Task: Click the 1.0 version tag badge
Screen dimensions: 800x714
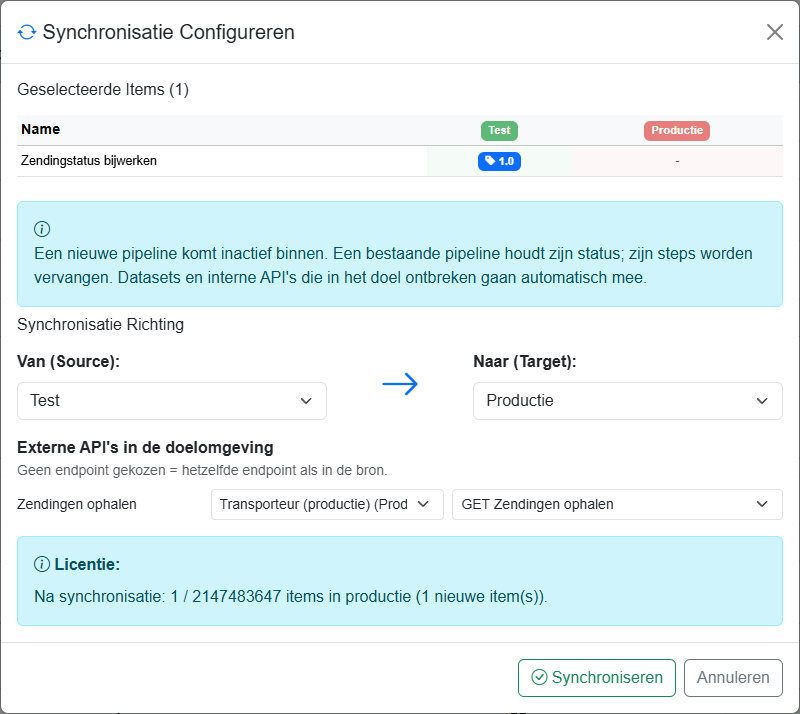Action: click(499, 161)
